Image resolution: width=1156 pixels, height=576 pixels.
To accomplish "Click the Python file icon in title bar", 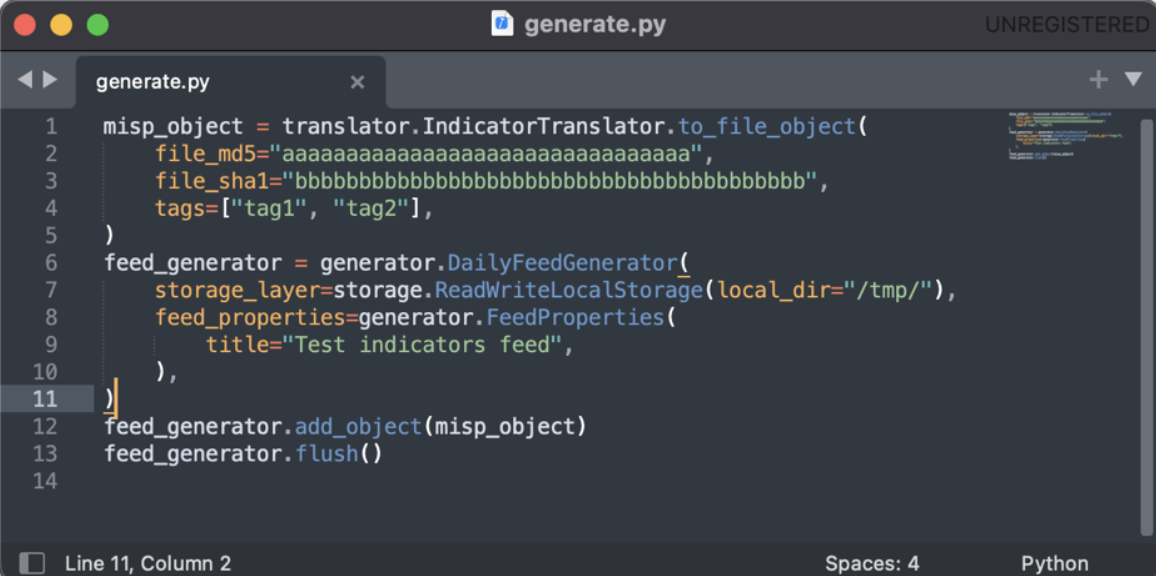I will coord(502,24).
